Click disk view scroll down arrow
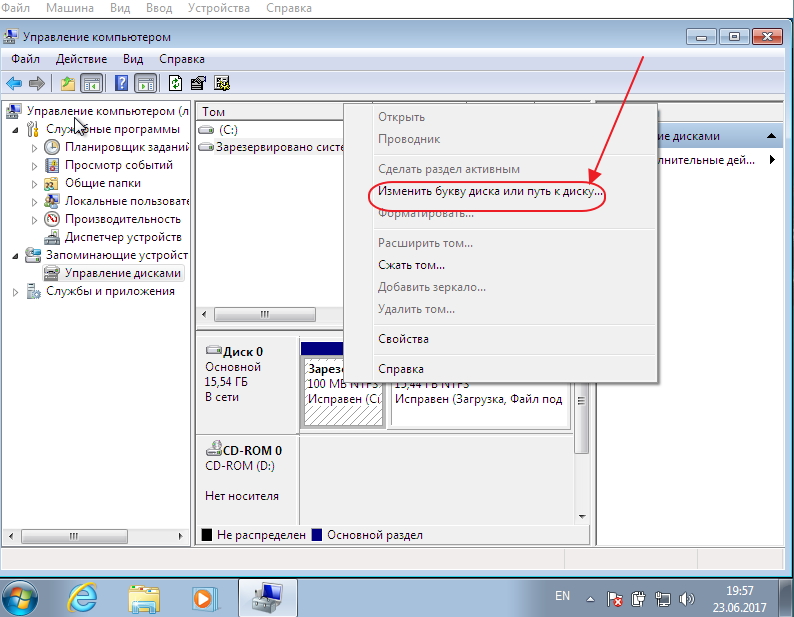The image size is (794, 617). pyautogui.click(x=582, y=517)
